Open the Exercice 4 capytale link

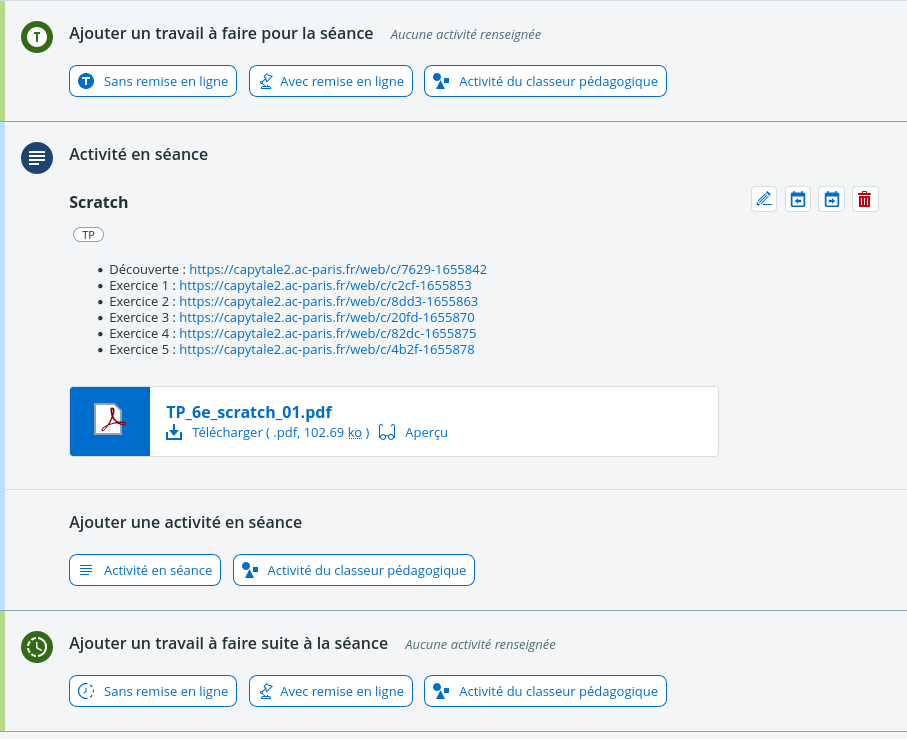[327, 334]
